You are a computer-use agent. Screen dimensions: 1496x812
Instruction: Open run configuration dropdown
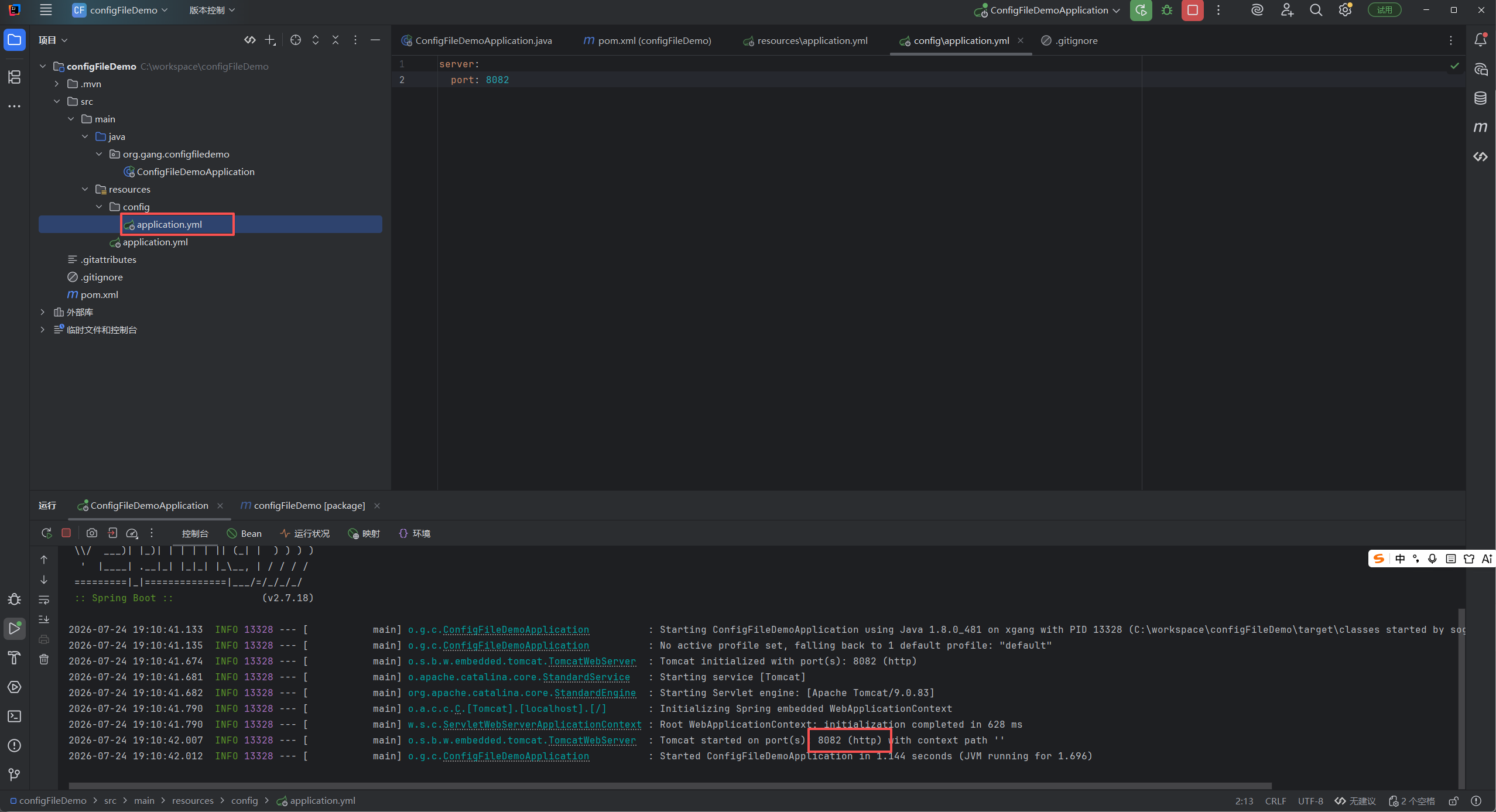tap(1047, 10)
